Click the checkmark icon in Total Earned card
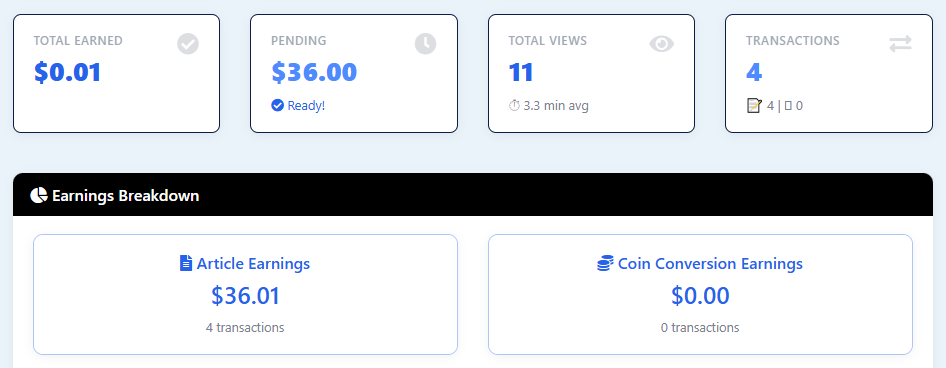The image size is (946, 368). (188, 44)
